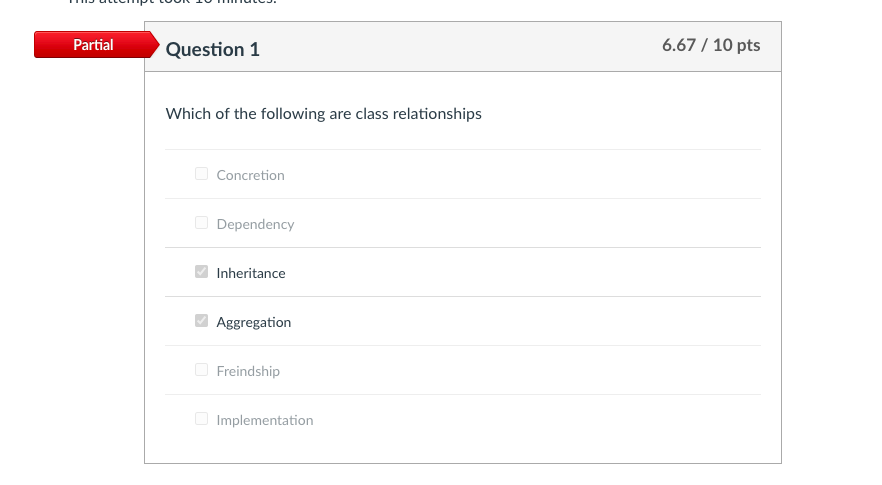This screenshot has width=882, height=485.
Task: Click the red Partial badge
Action: (x=92, y=45)
